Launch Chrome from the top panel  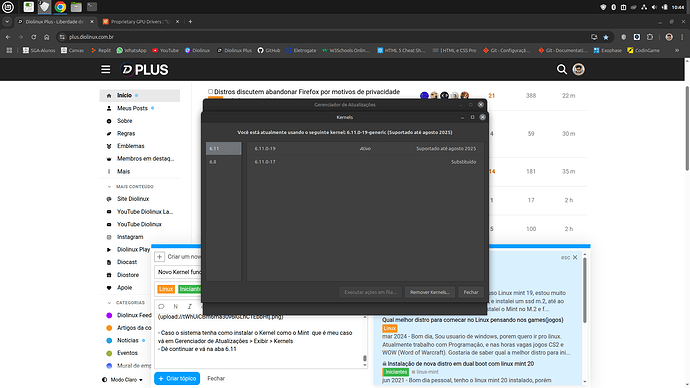[x=60, y=7]
